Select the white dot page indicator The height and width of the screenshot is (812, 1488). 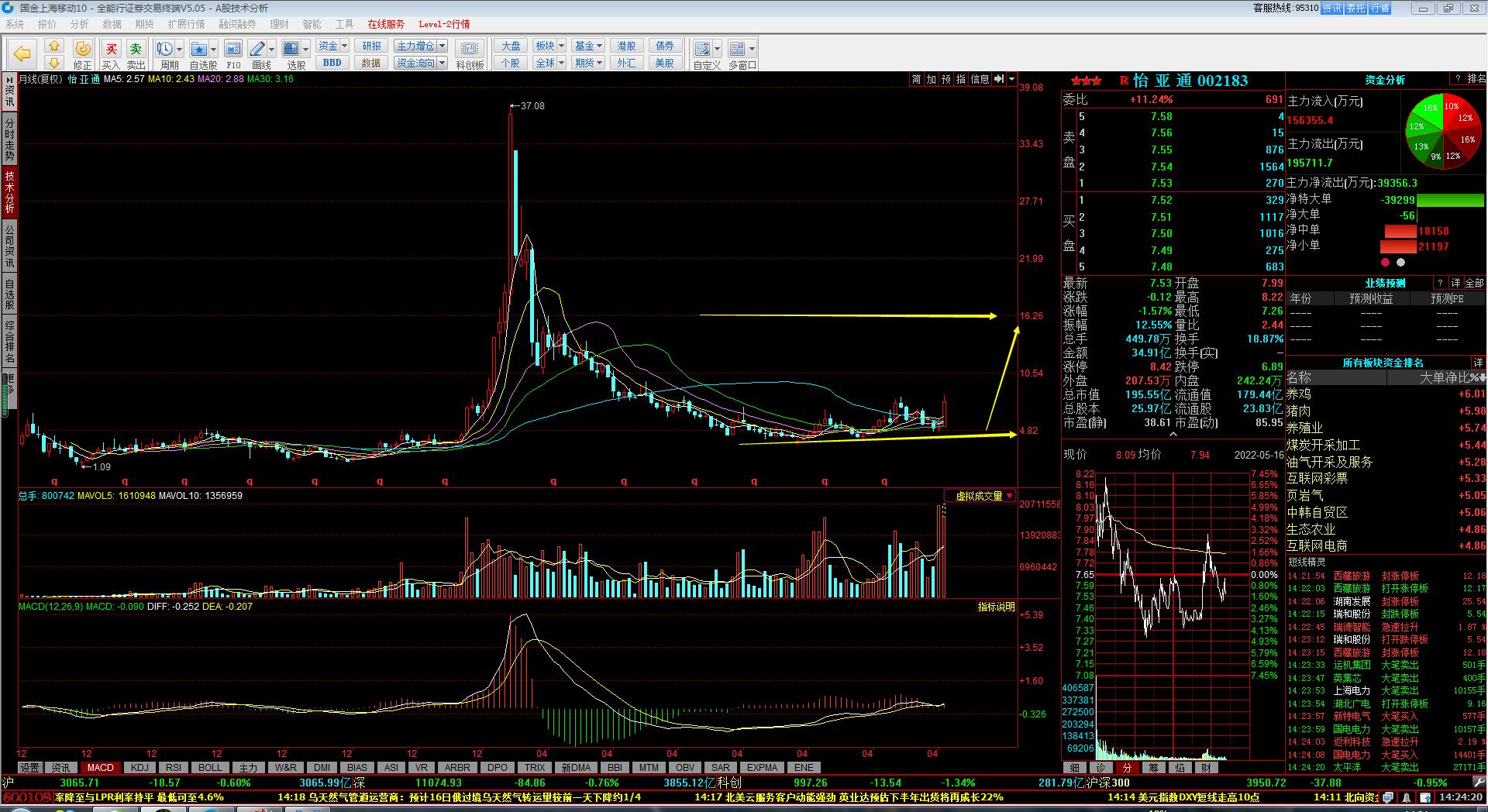pos(1400,262)
